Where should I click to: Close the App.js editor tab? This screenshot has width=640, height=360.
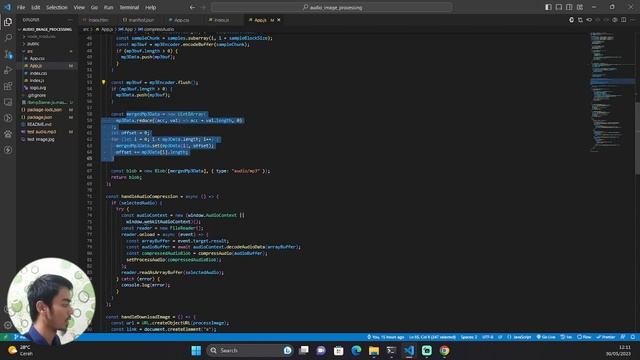[279, 20]
